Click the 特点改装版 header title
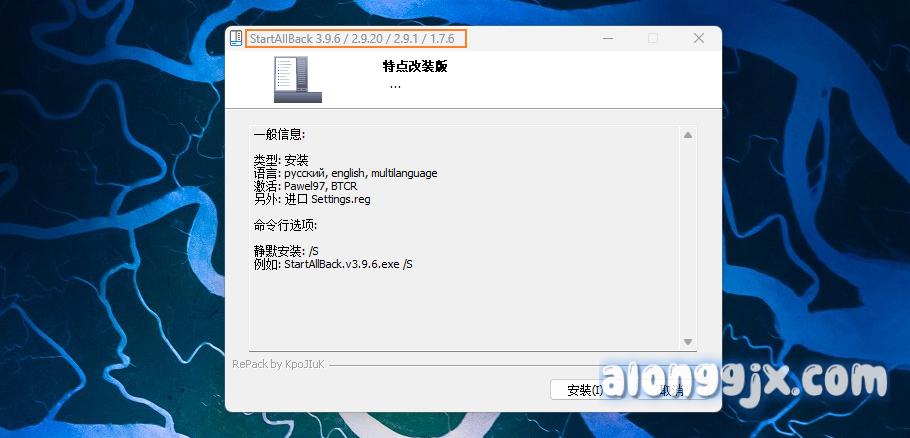This screenshot has height=438, width=910. click(x=415, y=67)
